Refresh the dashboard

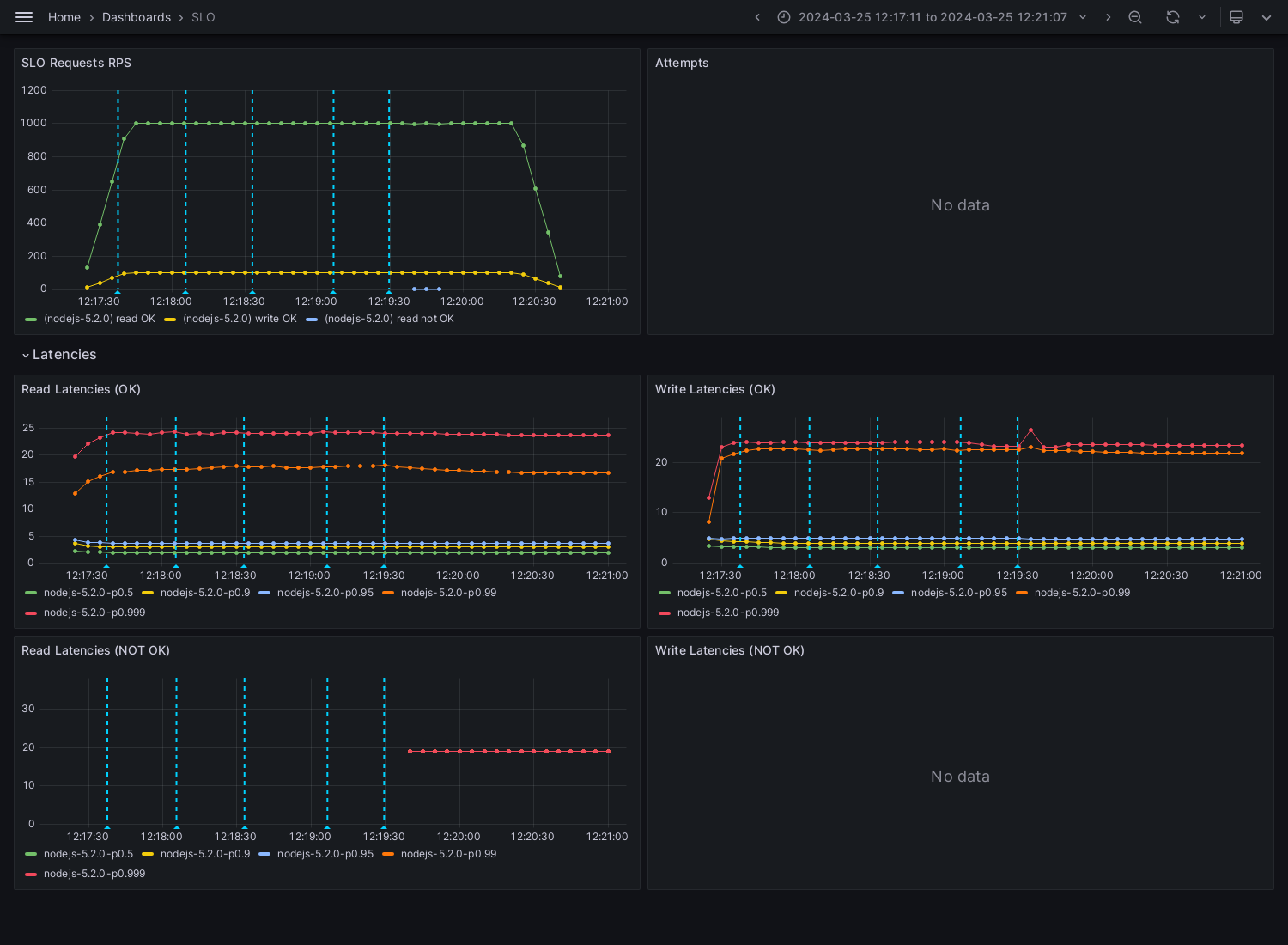(x=1173, y=17)
